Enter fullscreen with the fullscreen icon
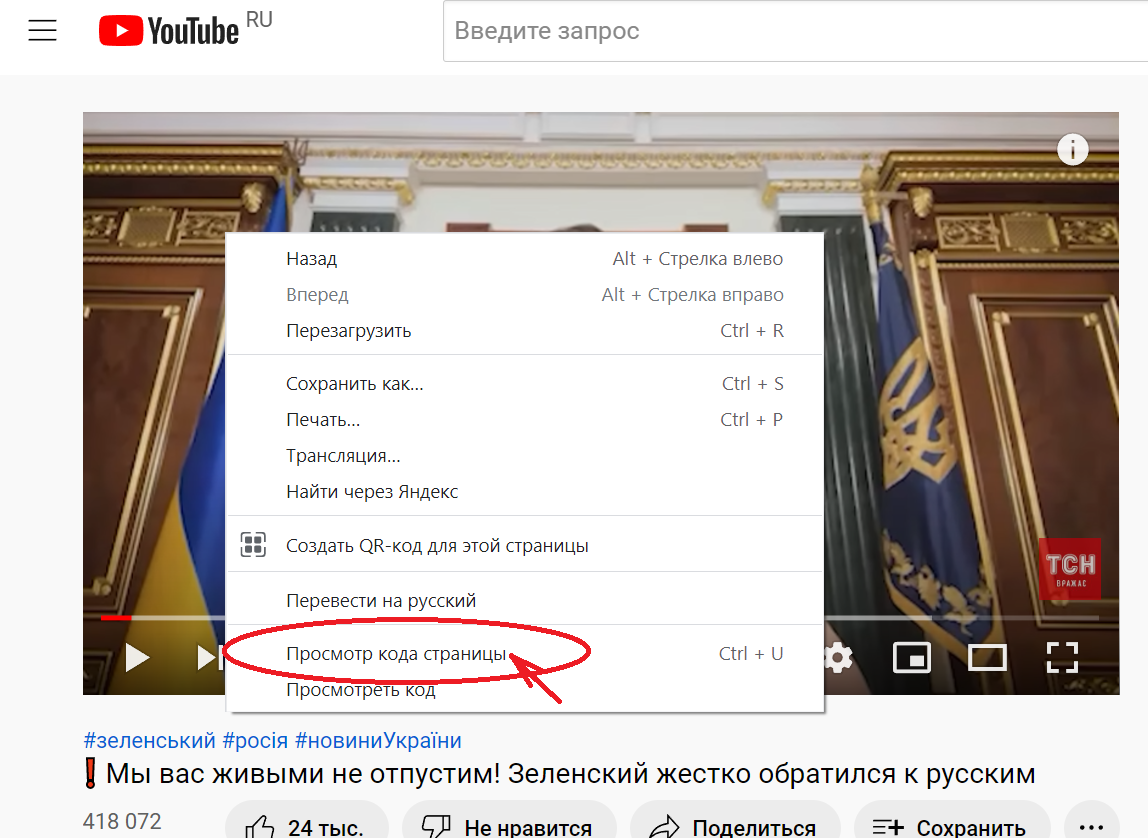The height and width of the screenshot is (838, 1148). 1062,657
